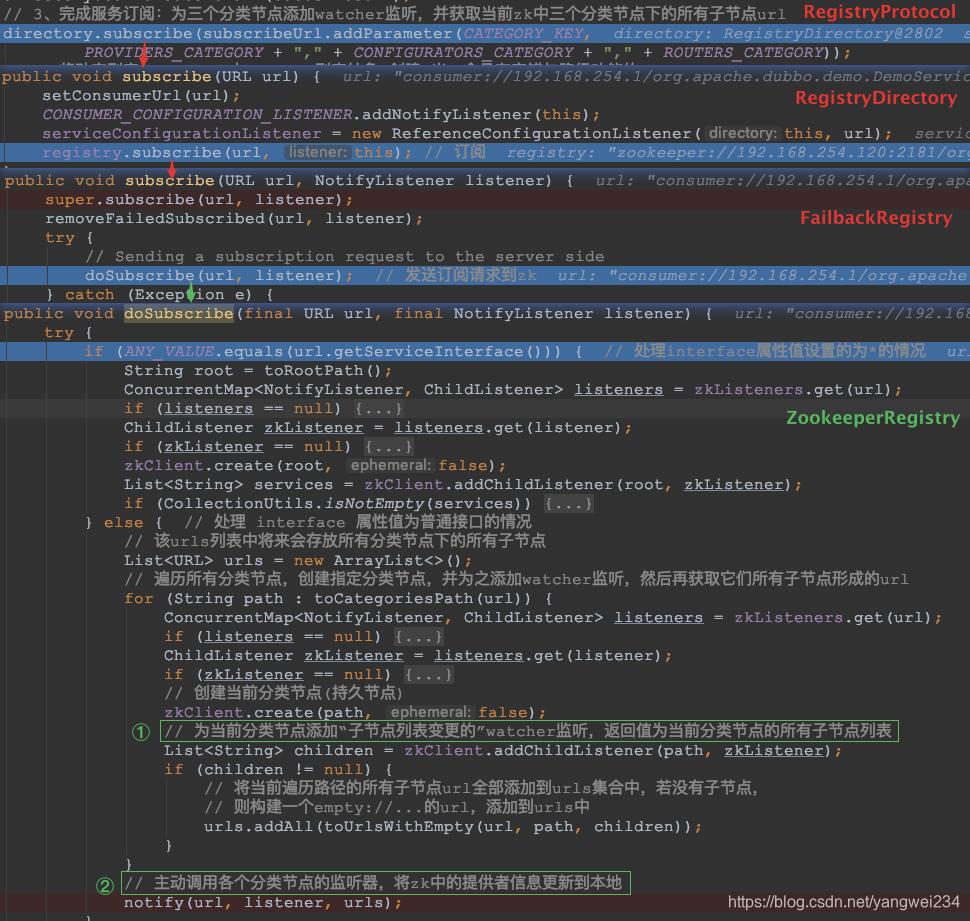Click addChildListener(path, zkListener) call
The image size is (970, 921).
pos(663,750)
